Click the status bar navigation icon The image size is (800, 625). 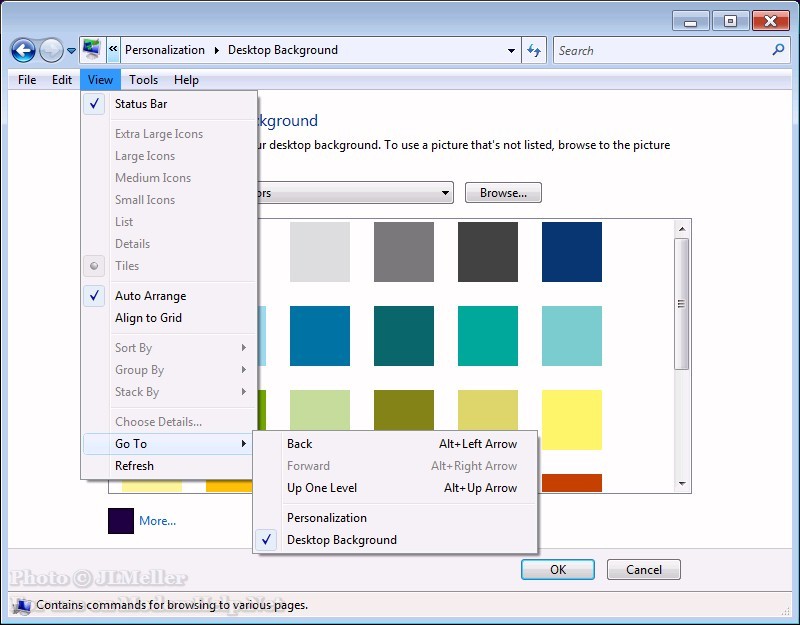(22, 605)
